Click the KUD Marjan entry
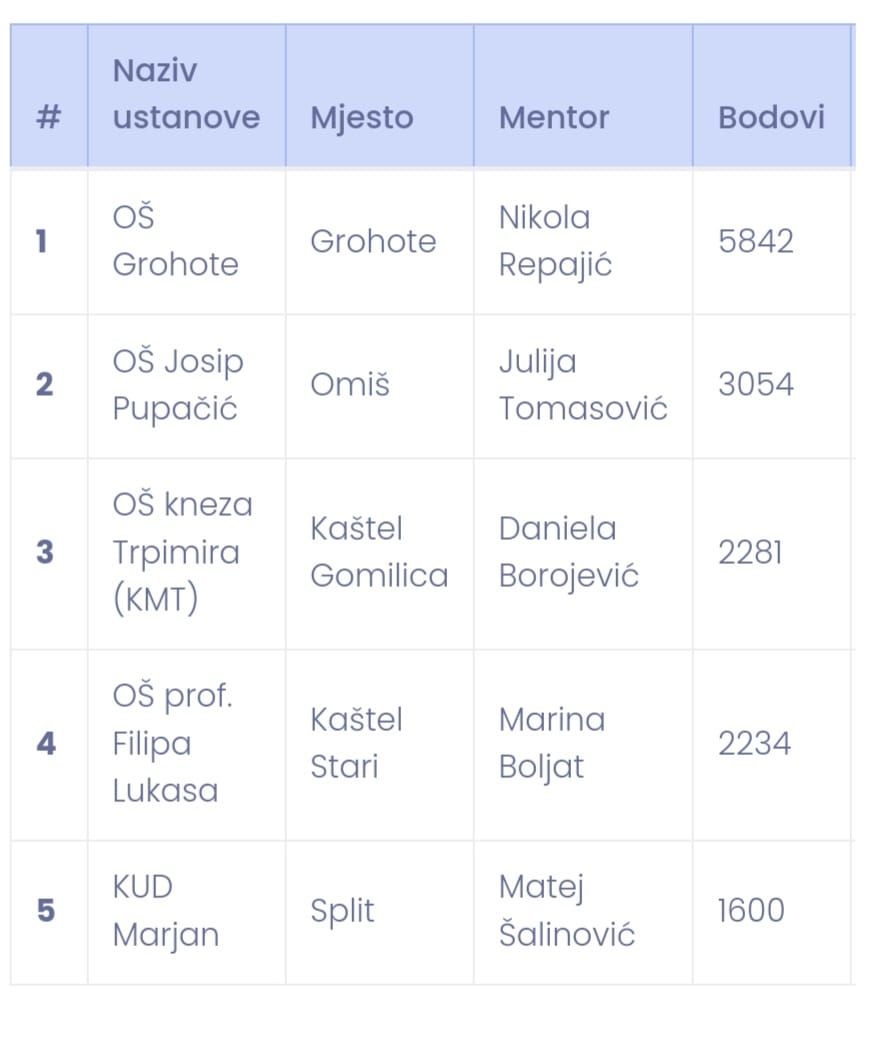The image size is (880, 1041). tap(166, 911)
